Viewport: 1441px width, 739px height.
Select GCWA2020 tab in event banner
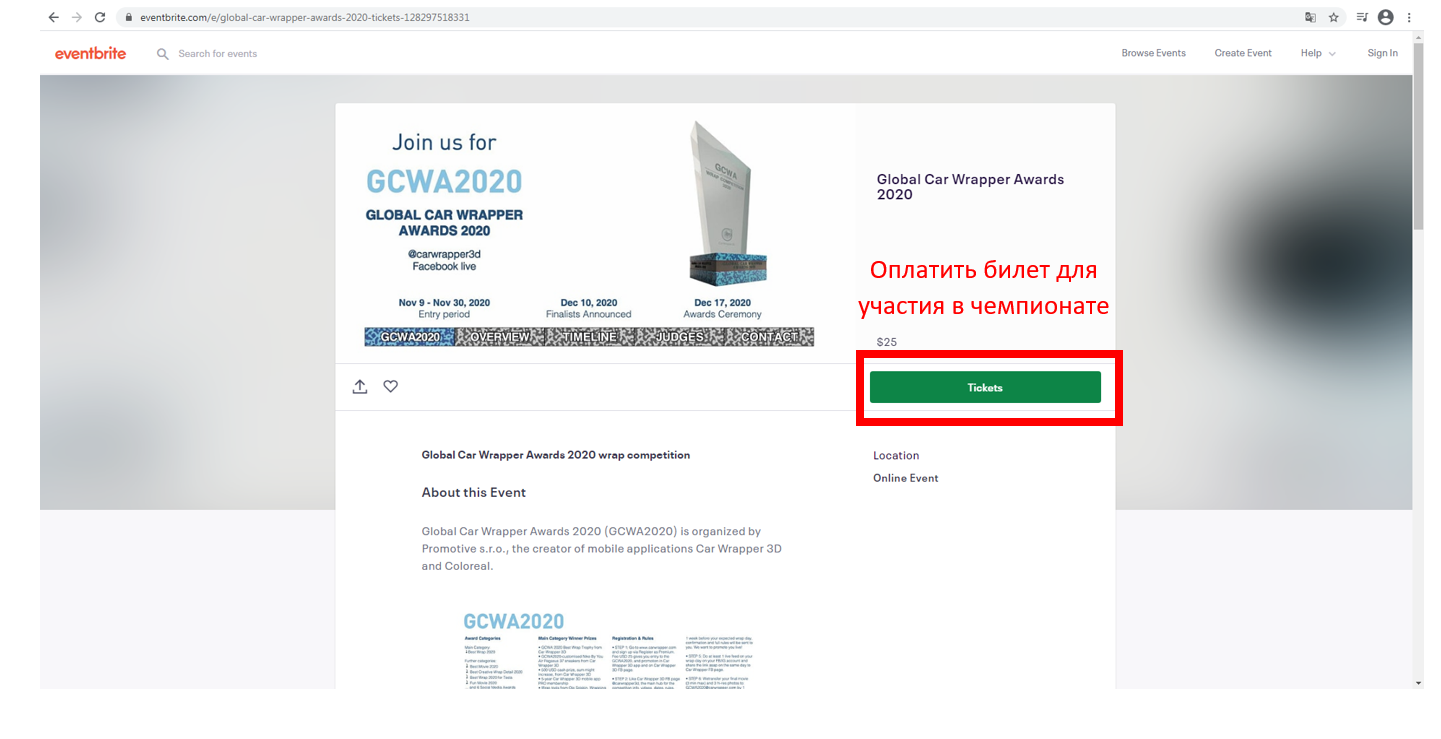tap(409, 337)
